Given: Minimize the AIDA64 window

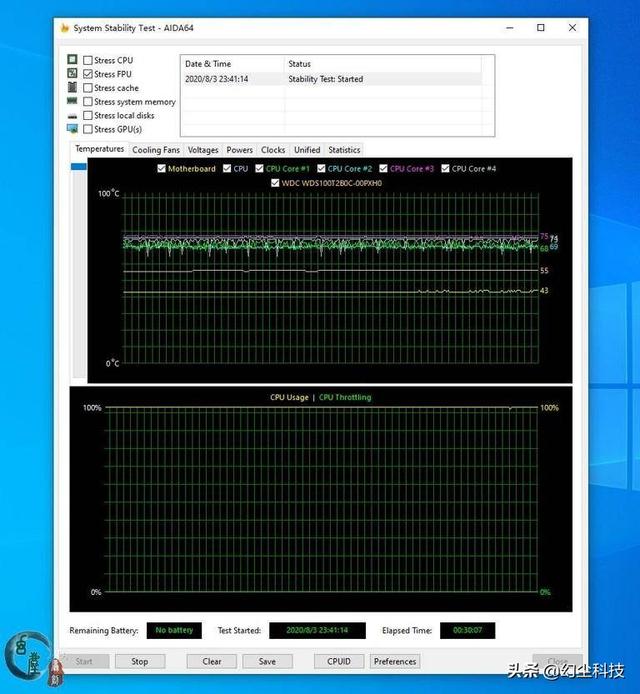Looking at the screenshot, I should click(510, 28).
